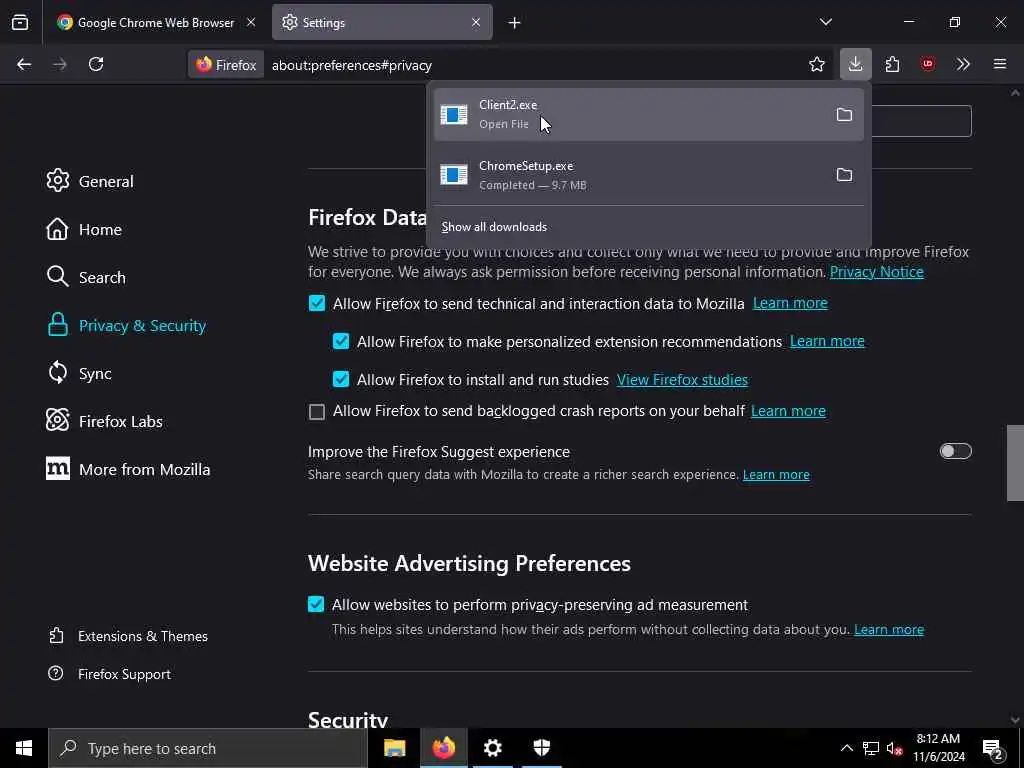Viewport: 1024px width, 768px height.
Task: Select the Settings tab
Action: (382, 22)
